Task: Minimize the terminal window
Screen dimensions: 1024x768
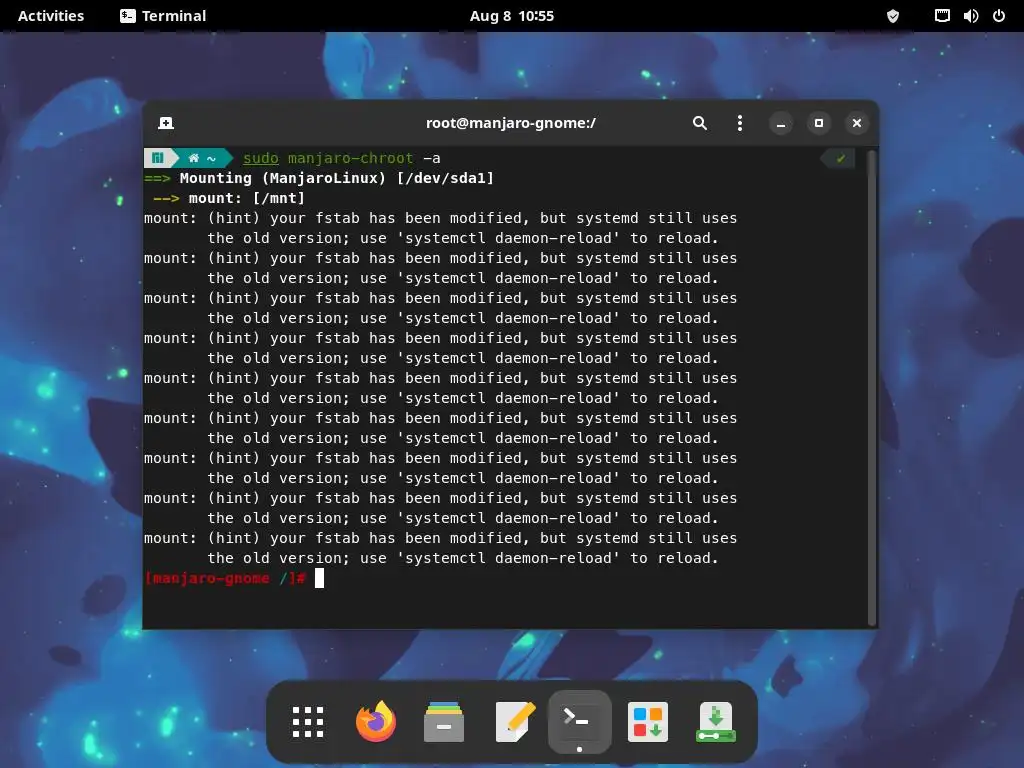Action: (x=780, y=123)
